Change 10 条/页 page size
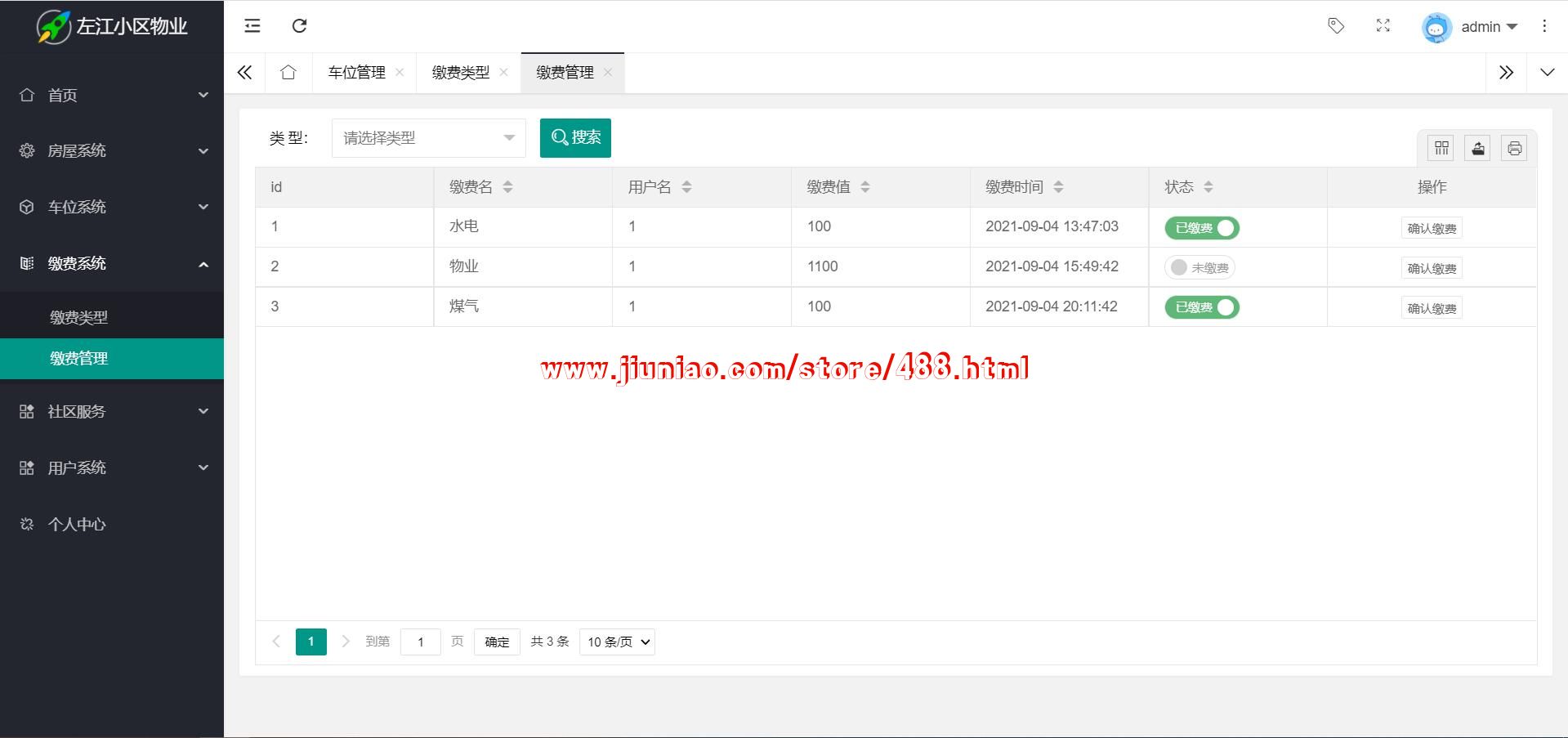This screenshot has width=1568, height=738. point(617,642)
